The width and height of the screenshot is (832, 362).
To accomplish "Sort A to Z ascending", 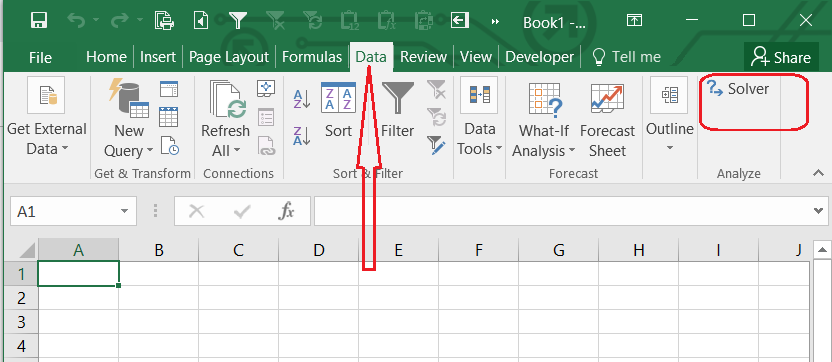I will (302, 99).
